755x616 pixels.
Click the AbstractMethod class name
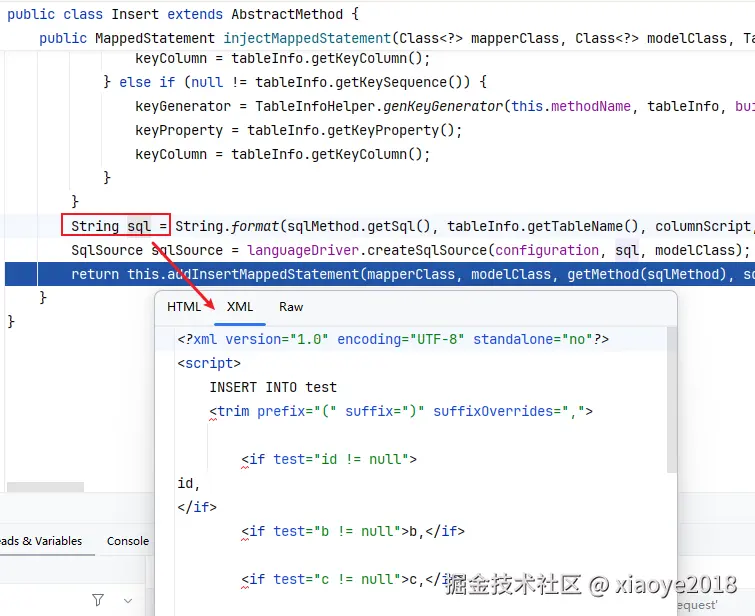[287, 14]
